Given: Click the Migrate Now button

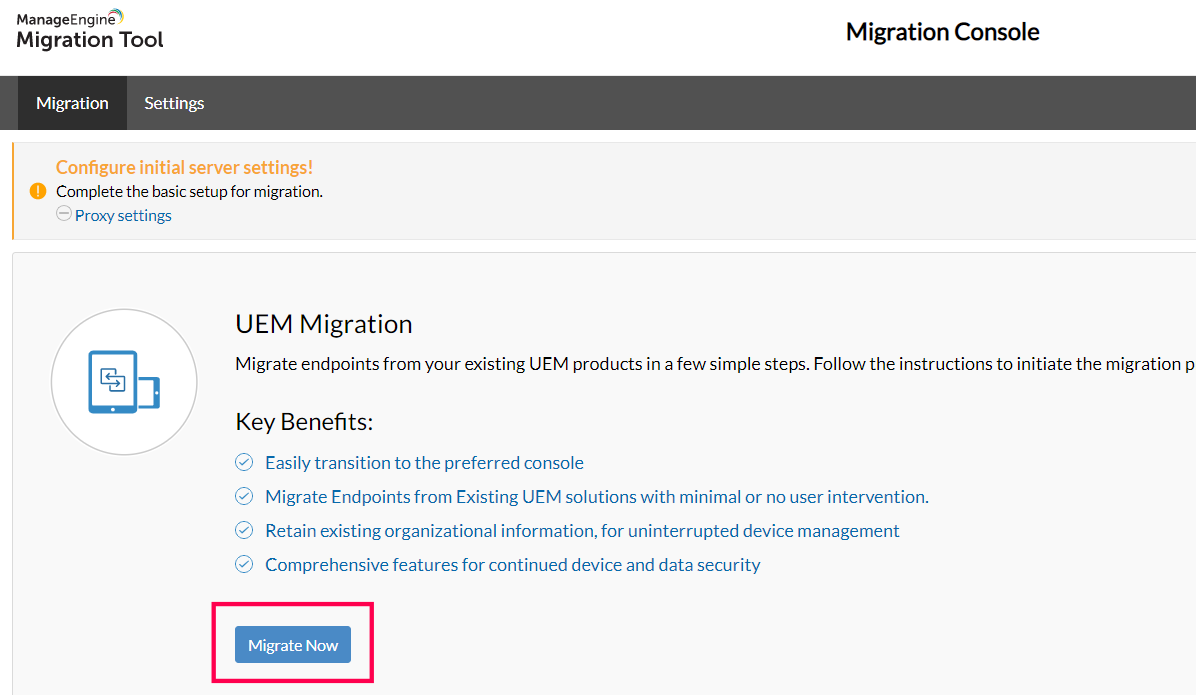Looking at the screenshot, I should 293,645.
